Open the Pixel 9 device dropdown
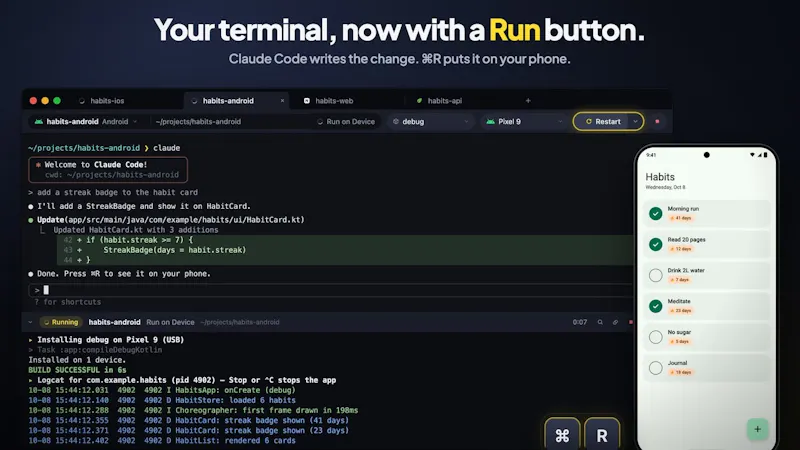 524,121
